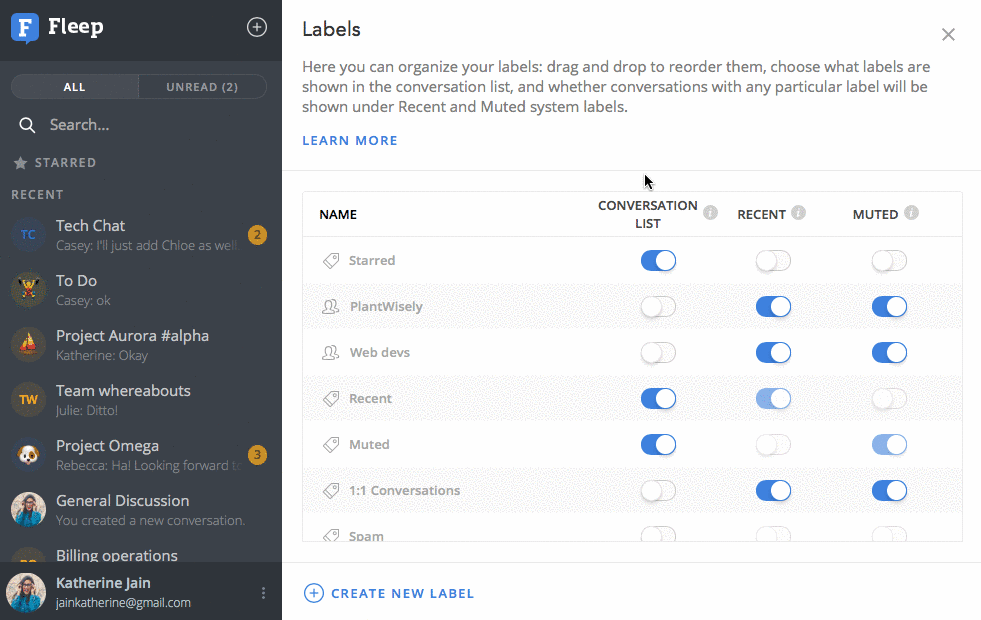
Task: Click the plus icon beside Create New Label
Action: [x=313, y=593]
